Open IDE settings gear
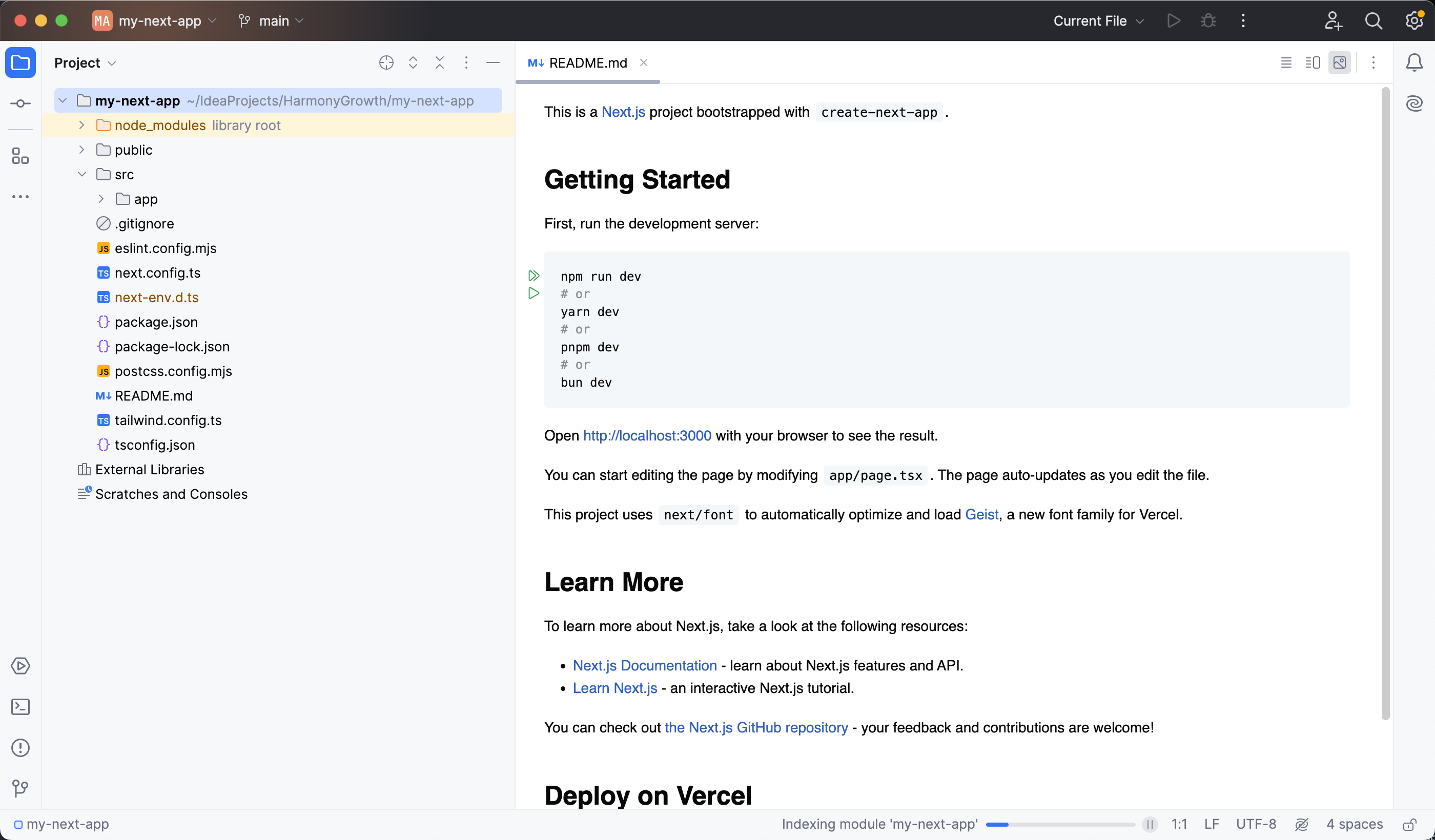 [x=1414, y=20]
